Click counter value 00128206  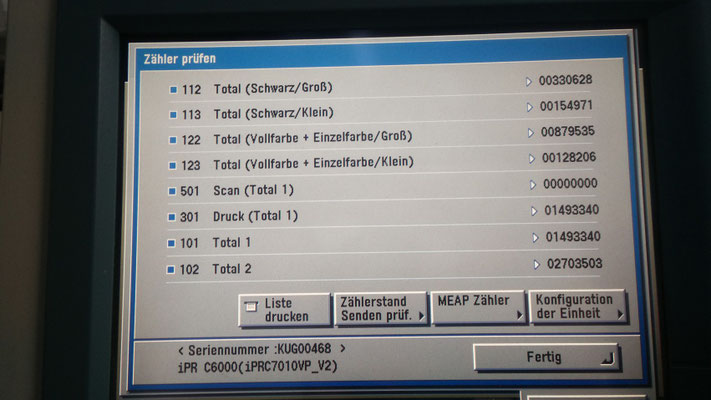click(569, 157)
